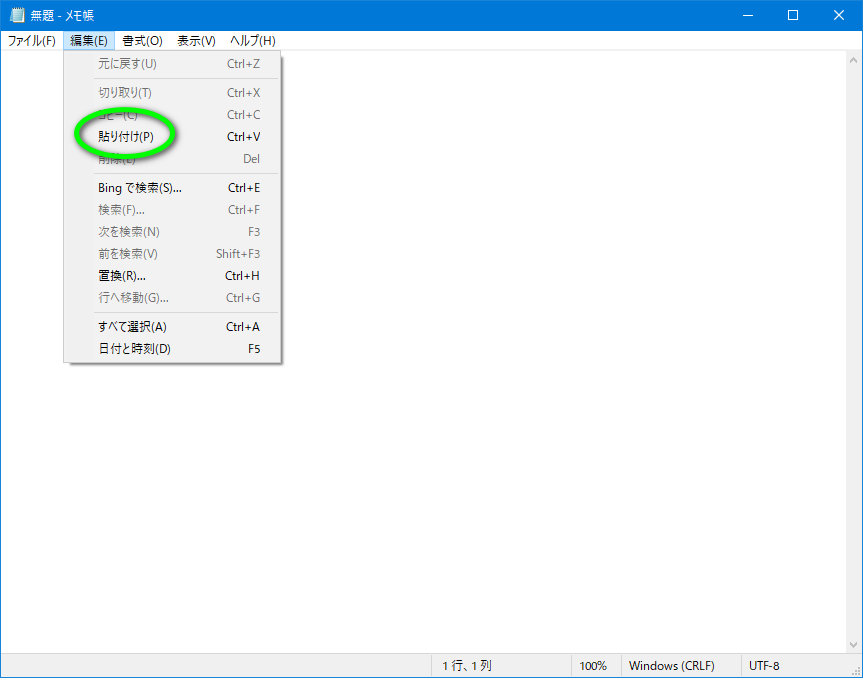
Task: Open the 表示(V) menu
Action: click(x=196, y=41)
